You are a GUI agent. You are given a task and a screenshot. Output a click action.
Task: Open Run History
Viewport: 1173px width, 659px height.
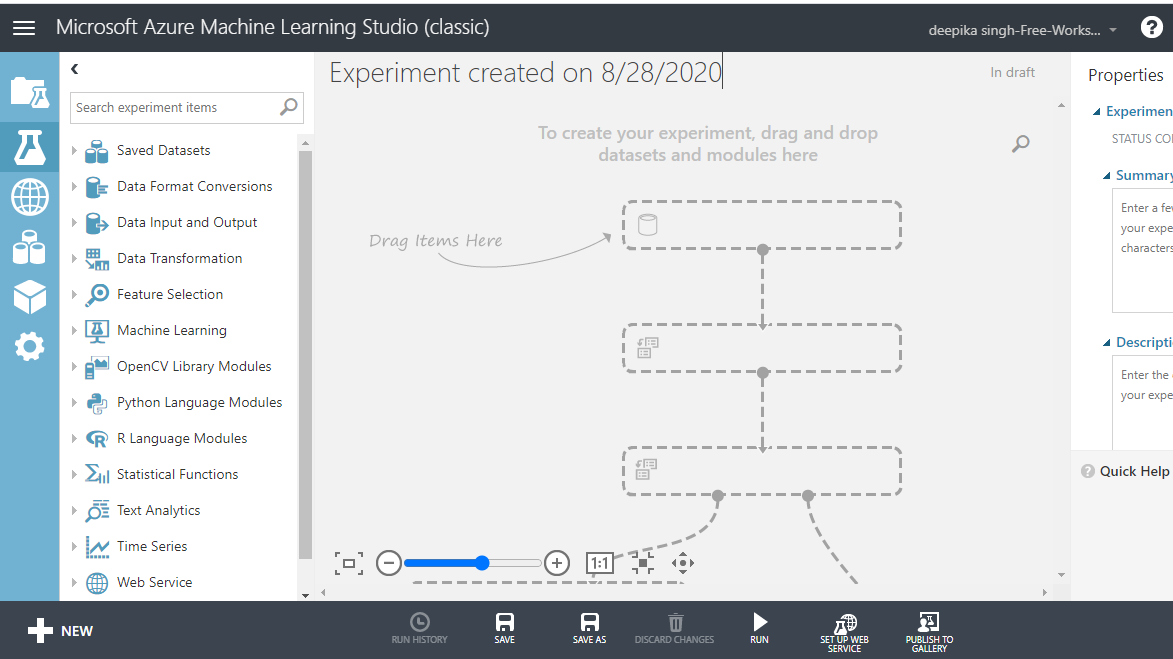pos(420,628)
